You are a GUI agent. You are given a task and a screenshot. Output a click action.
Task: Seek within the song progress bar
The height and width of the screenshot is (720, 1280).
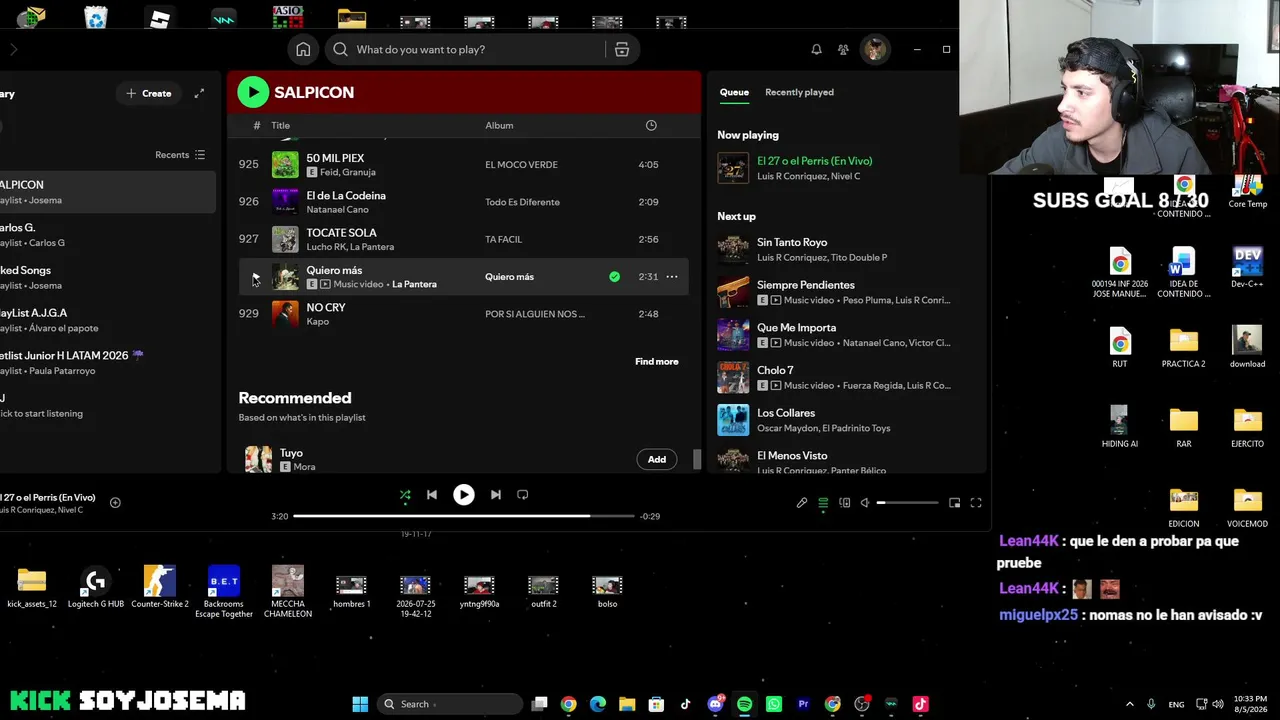coord(464,516)
